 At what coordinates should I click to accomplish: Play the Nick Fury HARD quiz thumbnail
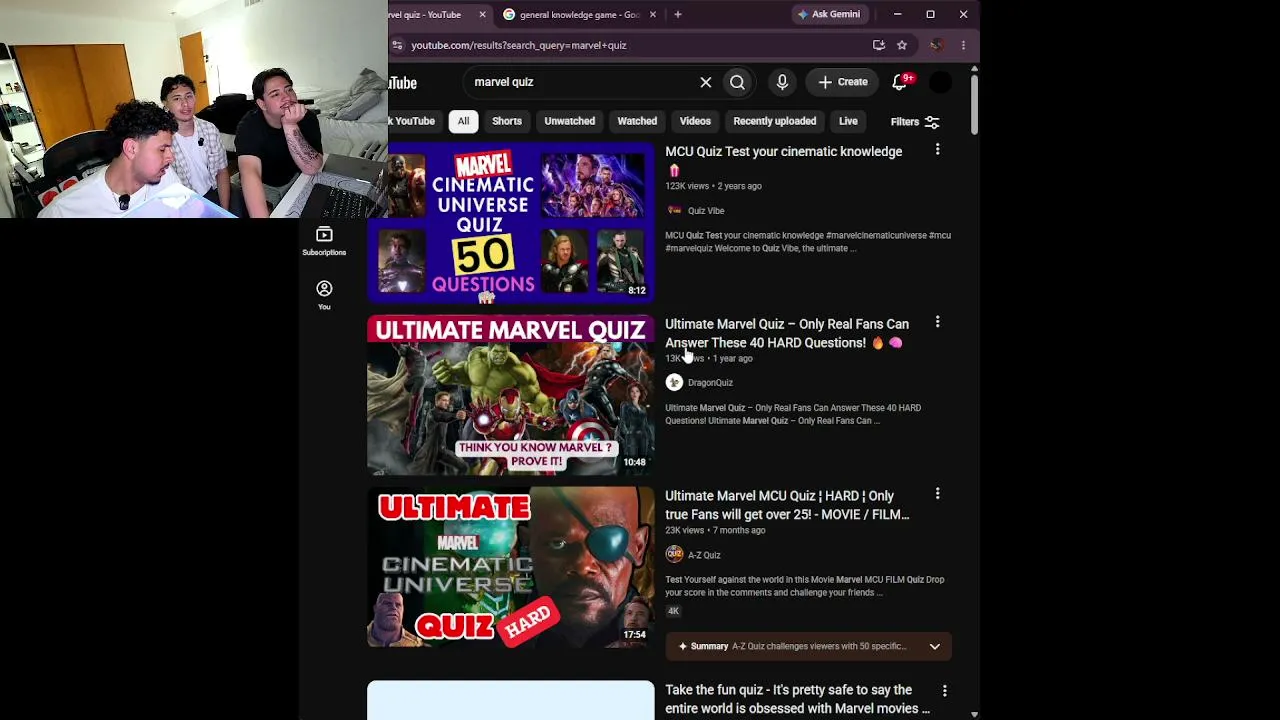coord(511,567)
